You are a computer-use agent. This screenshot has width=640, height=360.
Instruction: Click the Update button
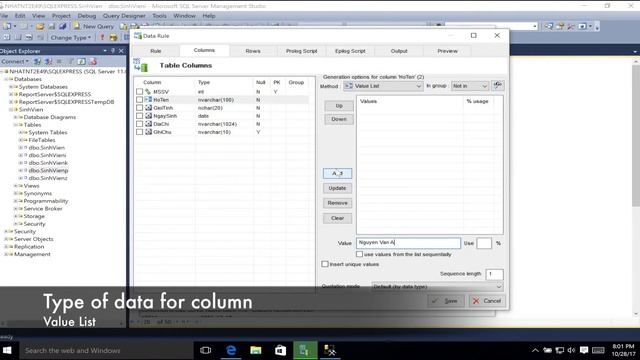[337, 188]
